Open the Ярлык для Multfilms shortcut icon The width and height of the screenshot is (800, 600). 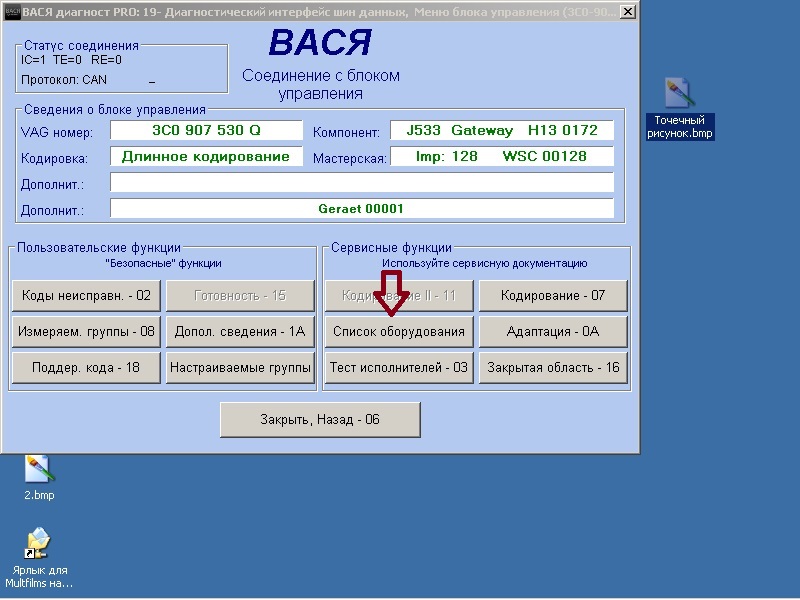39,544
